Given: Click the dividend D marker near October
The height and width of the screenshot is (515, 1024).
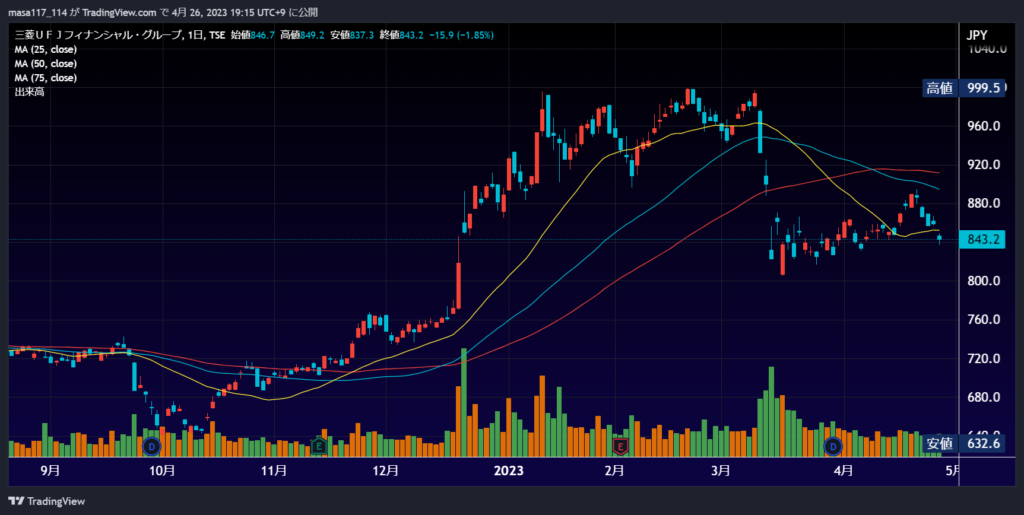Looking at the screenshot, I should 152,446.
